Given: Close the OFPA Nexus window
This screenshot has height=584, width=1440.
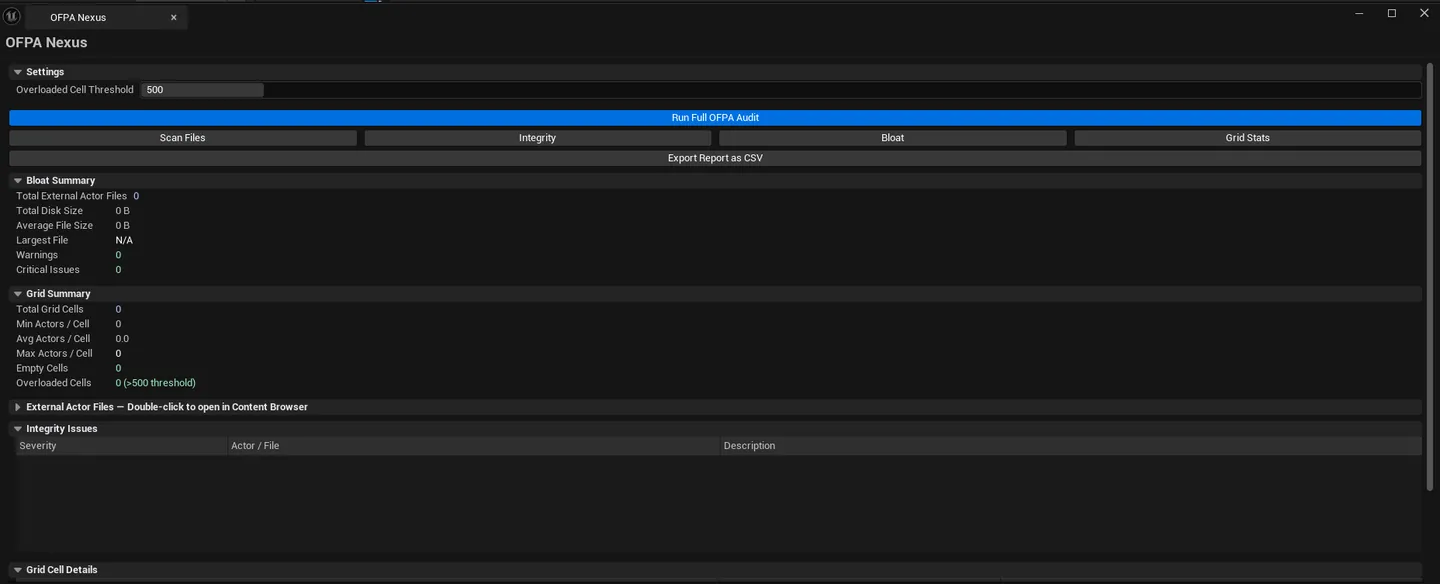Looking at the screenshot, I should [x=1425, y=14].
